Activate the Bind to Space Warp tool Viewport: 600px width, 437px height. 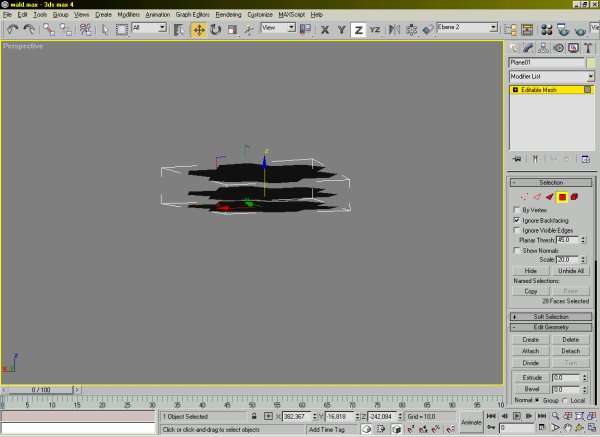85,29
